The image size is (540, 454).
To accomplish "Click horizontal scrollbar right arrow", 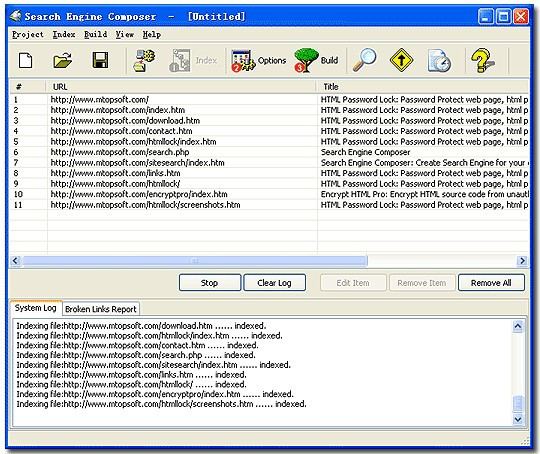I will coord(522,261).
